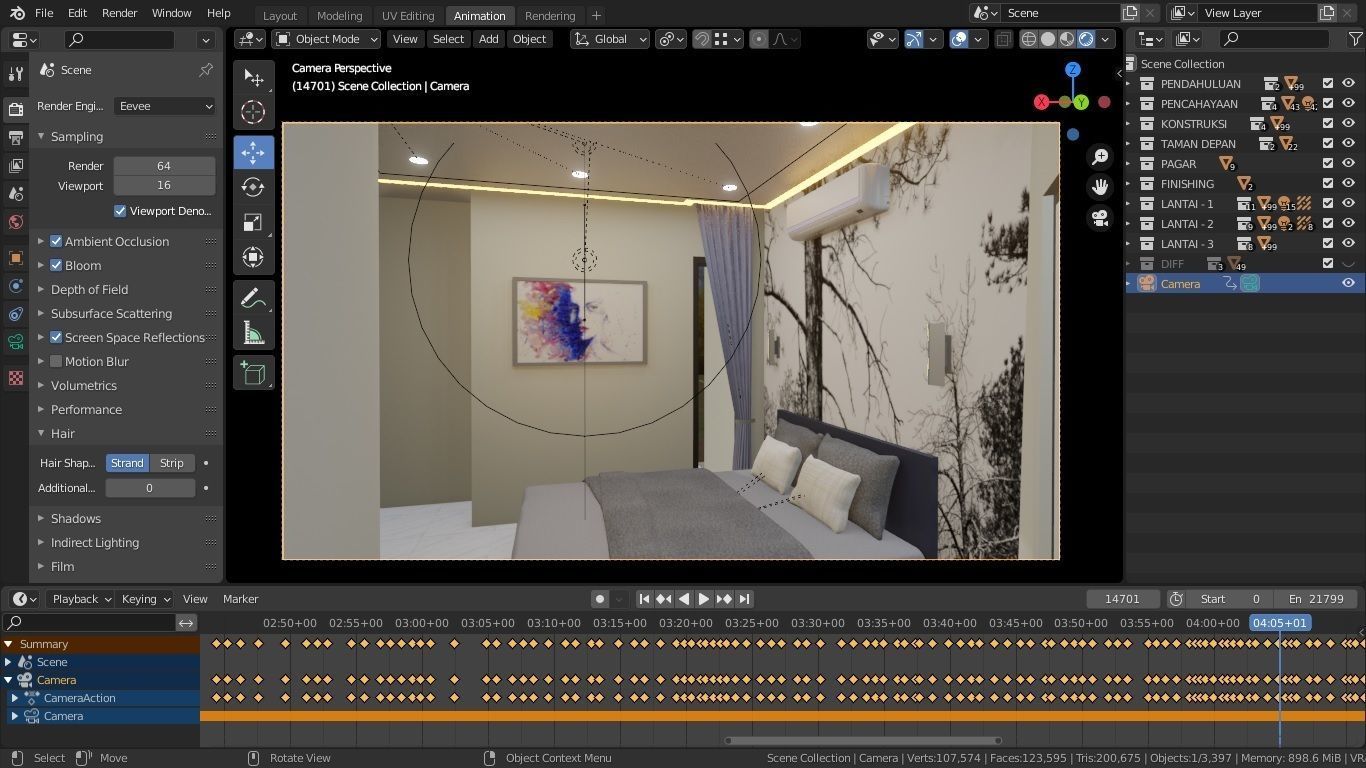Screen dimensions: 1366x768
Task: Switch to the Rendering workspace tab
Action: [550, 15]
